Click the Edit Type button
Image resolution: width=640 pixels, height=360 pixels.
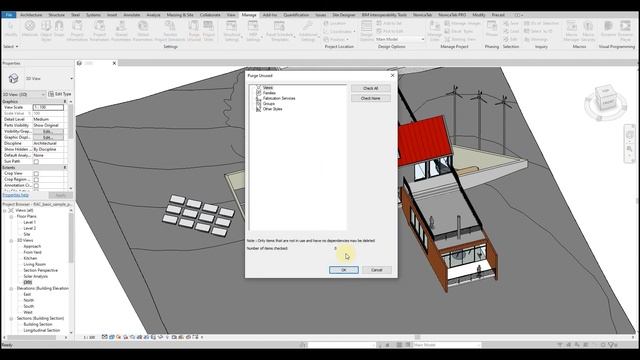pos(60,94)
